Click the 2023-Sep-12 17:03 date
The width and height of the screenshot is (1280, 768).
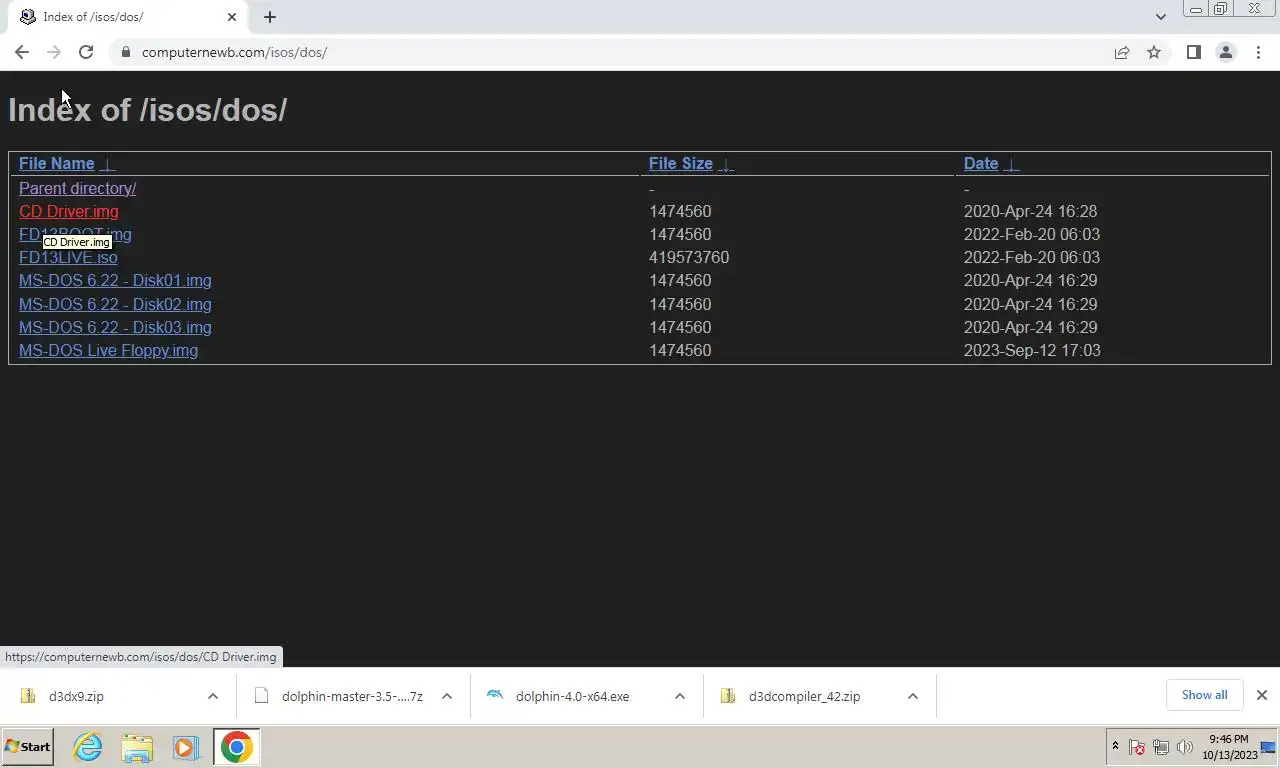(x=1032, y=350)
